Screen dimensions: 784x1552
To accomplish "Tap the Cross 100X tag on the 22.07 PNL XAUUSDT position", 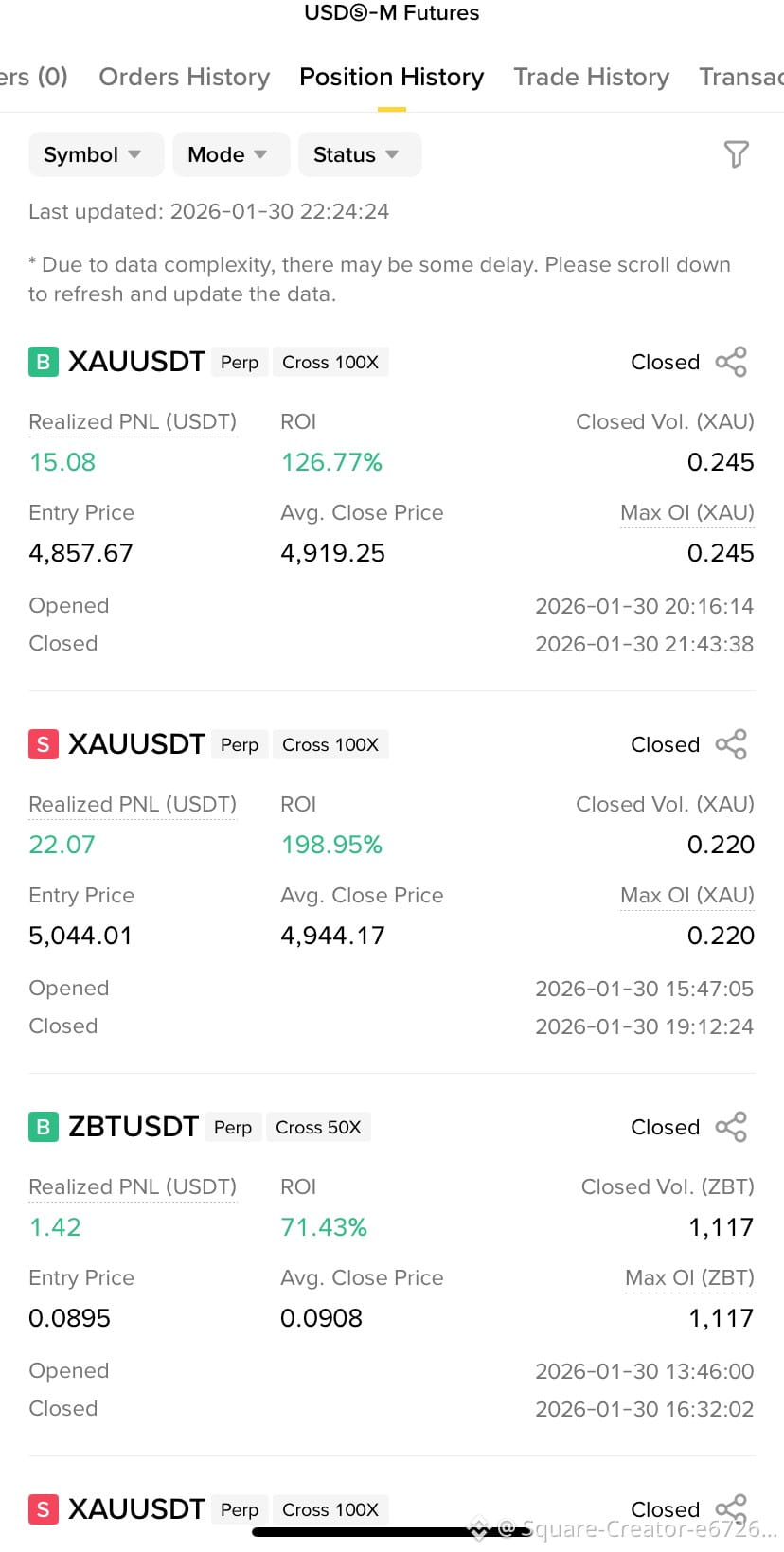I will click(330, 744).
